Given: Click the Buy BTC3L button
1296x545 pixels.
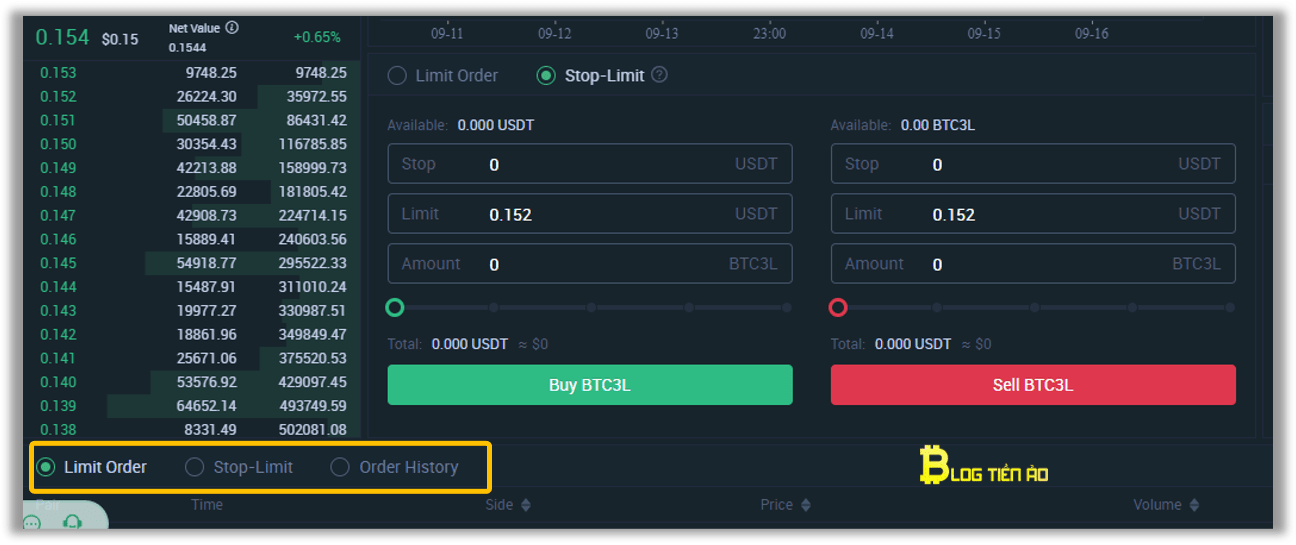Looking at the screenshot, I should (x=590, y=385).
